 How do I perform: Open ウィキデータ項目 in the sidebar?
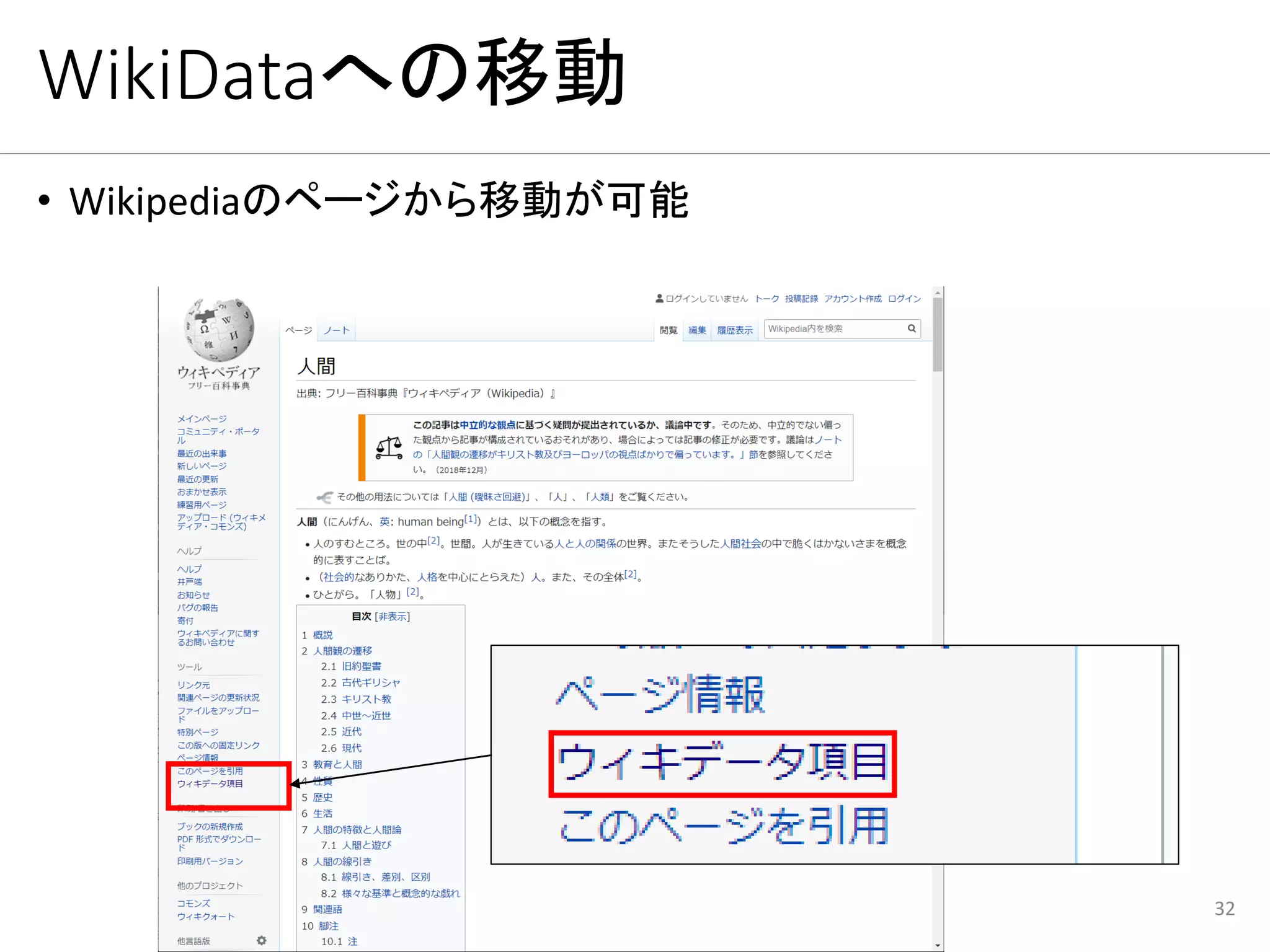210,784
